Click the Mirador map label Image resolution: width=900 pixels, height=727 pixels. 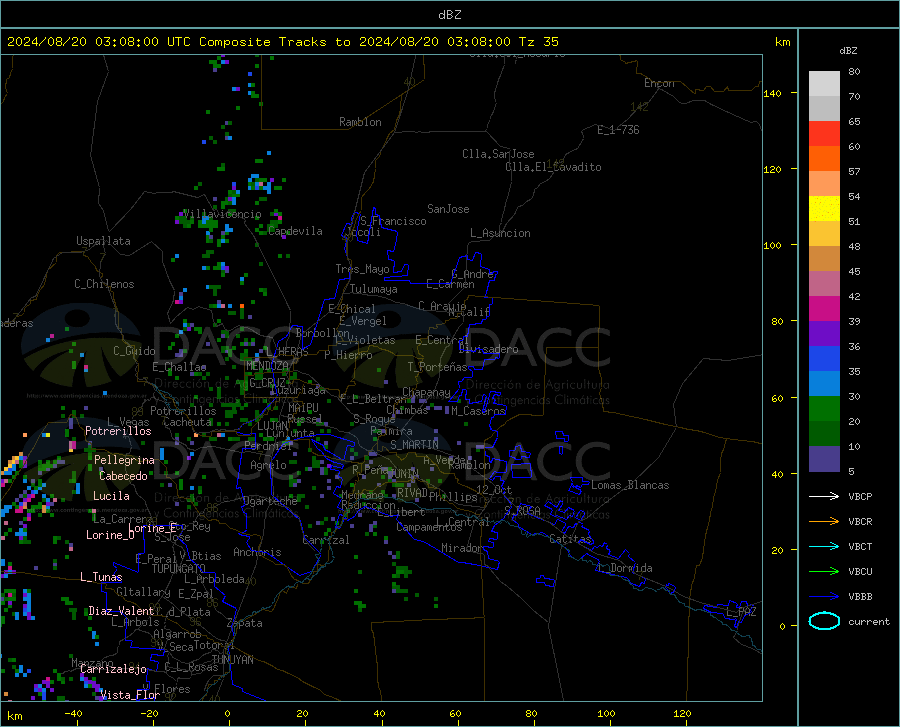461,548
